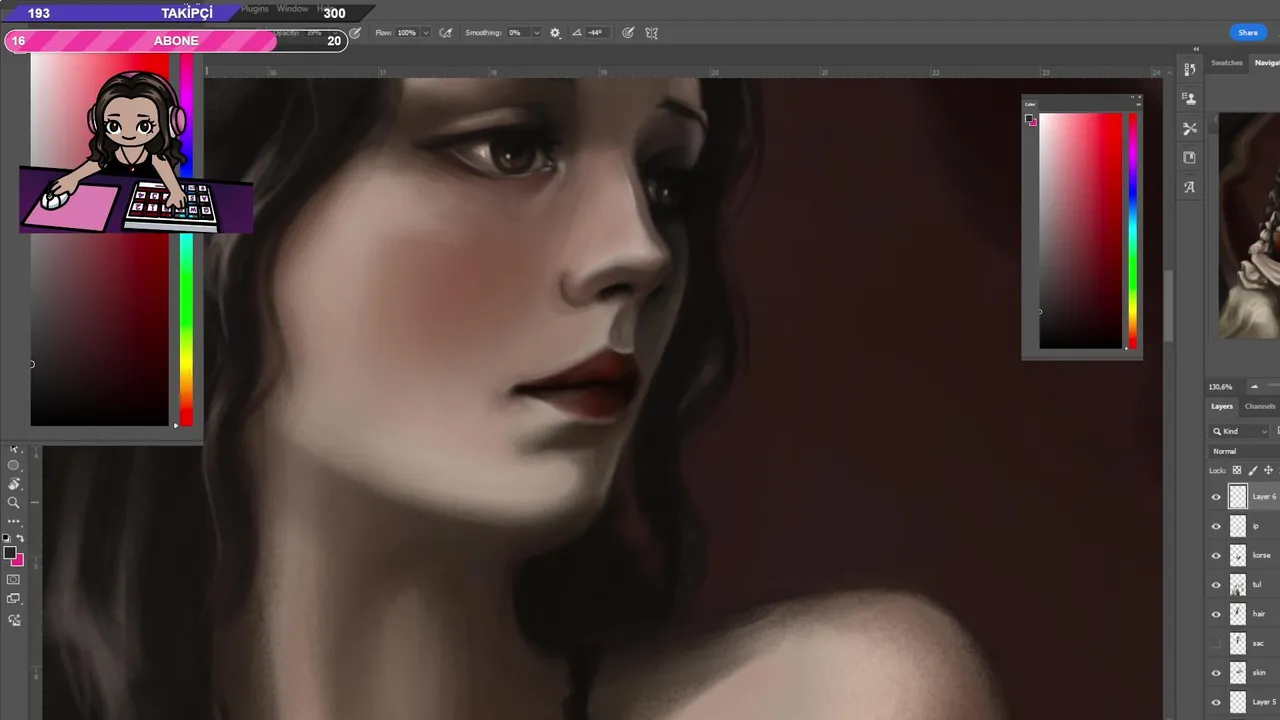
Task: Select the tul layer thumbnail
Action: (1238, 585)
